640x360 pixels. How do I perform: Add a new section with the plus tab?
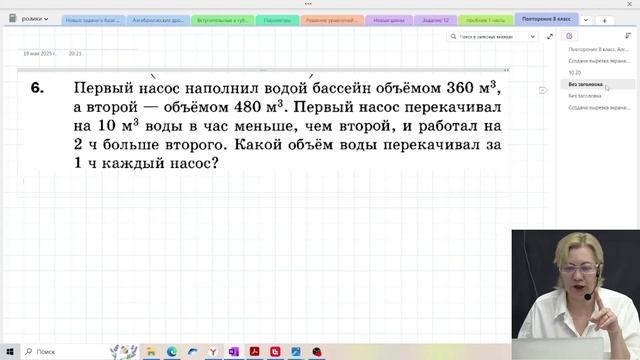coord(604,20)
